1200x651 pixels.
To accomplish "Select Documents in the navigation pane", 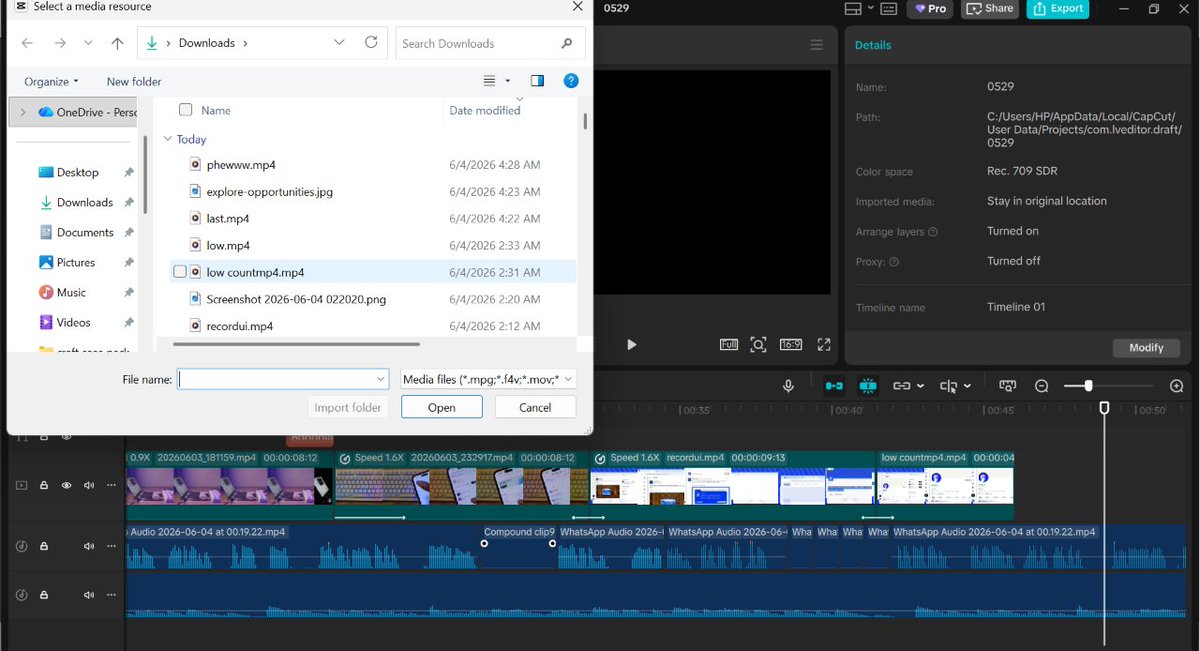I will pyautogui.click(x=85, y=232).
